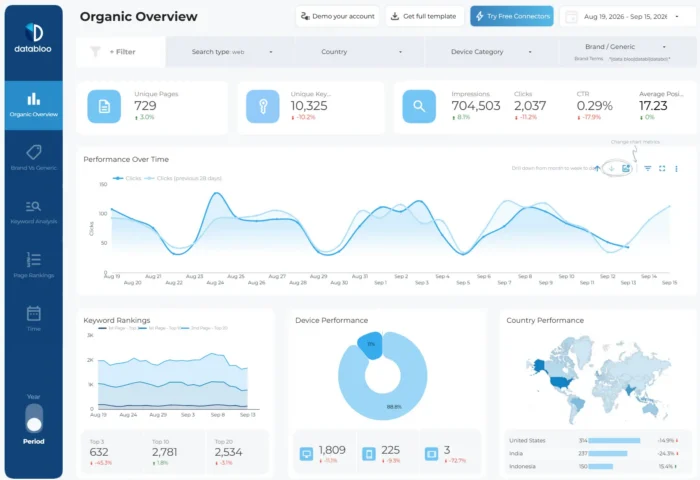Click Demo your account button
The height and width of the screenshot is (480, 700).
coord(338,16)
